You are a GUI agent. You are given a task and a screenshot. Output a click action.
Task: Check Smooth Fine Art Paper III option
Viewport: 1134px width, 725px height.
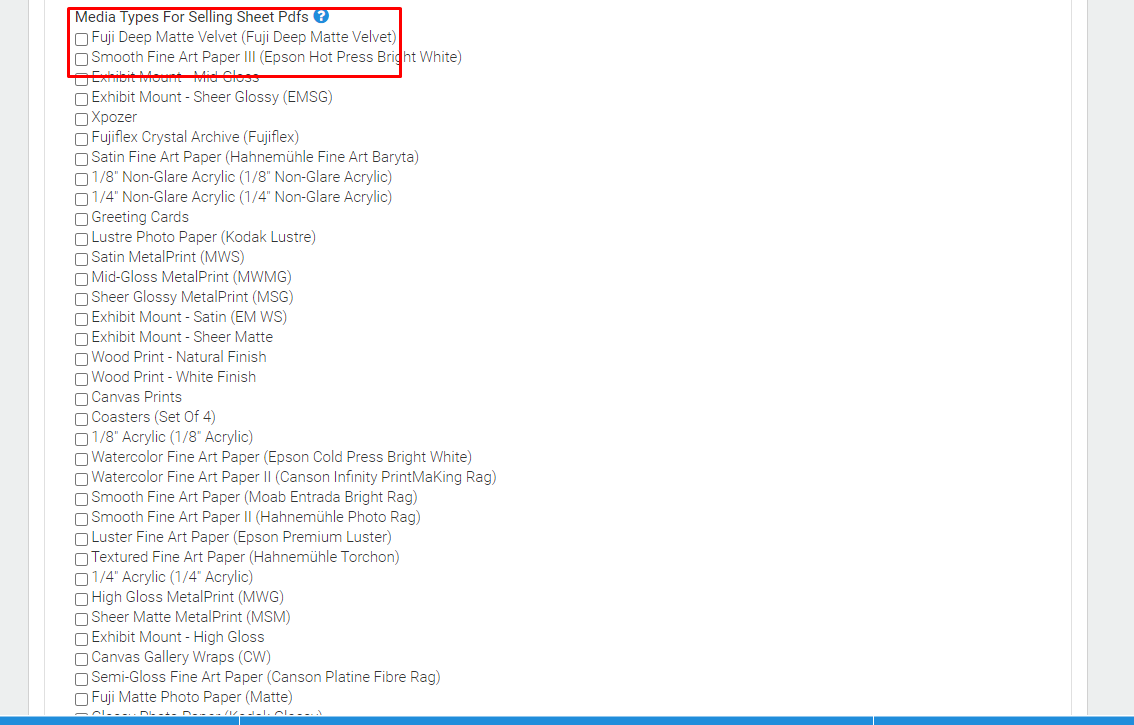(x=82, y=59)
